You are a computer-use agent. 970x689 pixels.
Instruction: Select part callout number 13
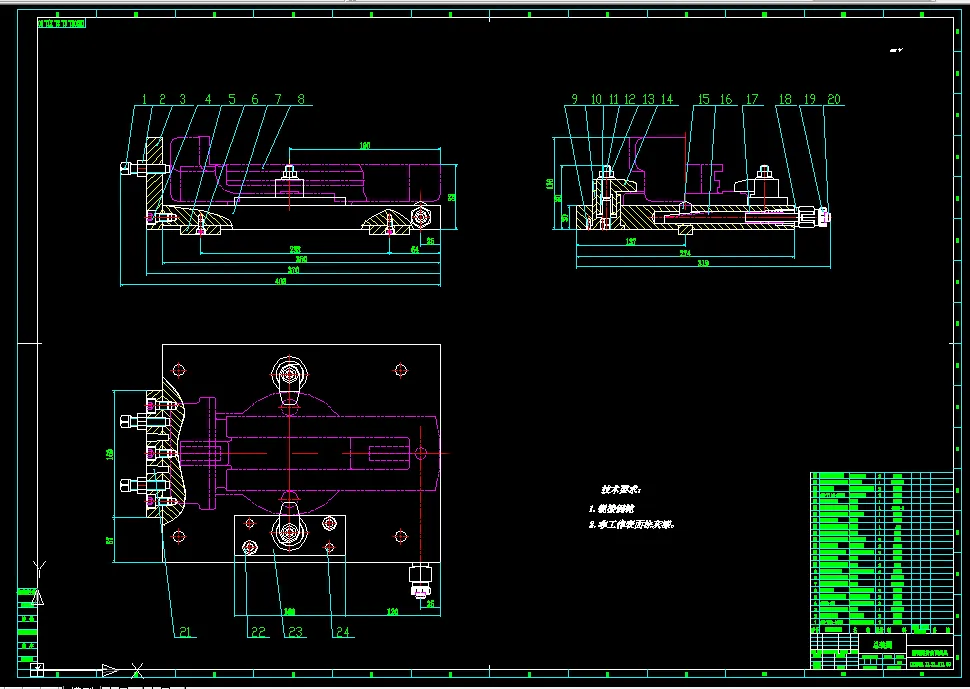(x=648, y=99)
